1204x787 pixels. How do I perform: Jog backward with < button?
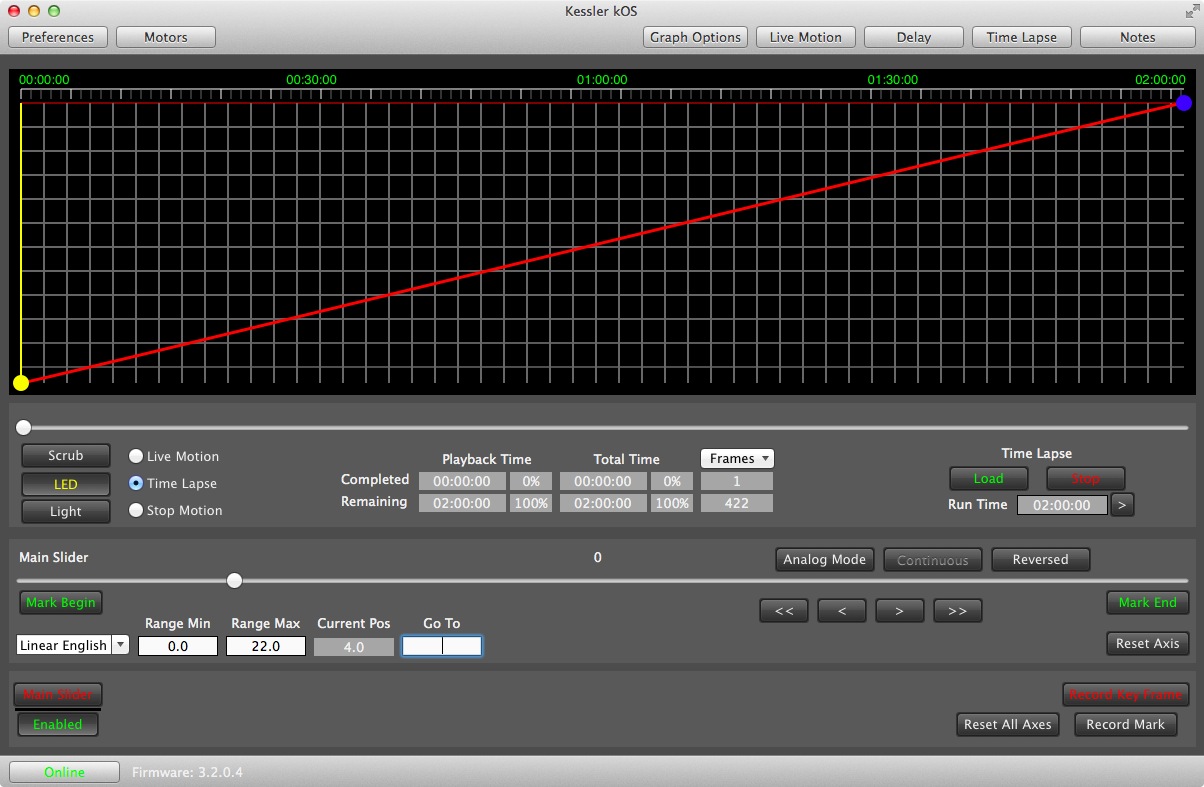click(842, 611)
